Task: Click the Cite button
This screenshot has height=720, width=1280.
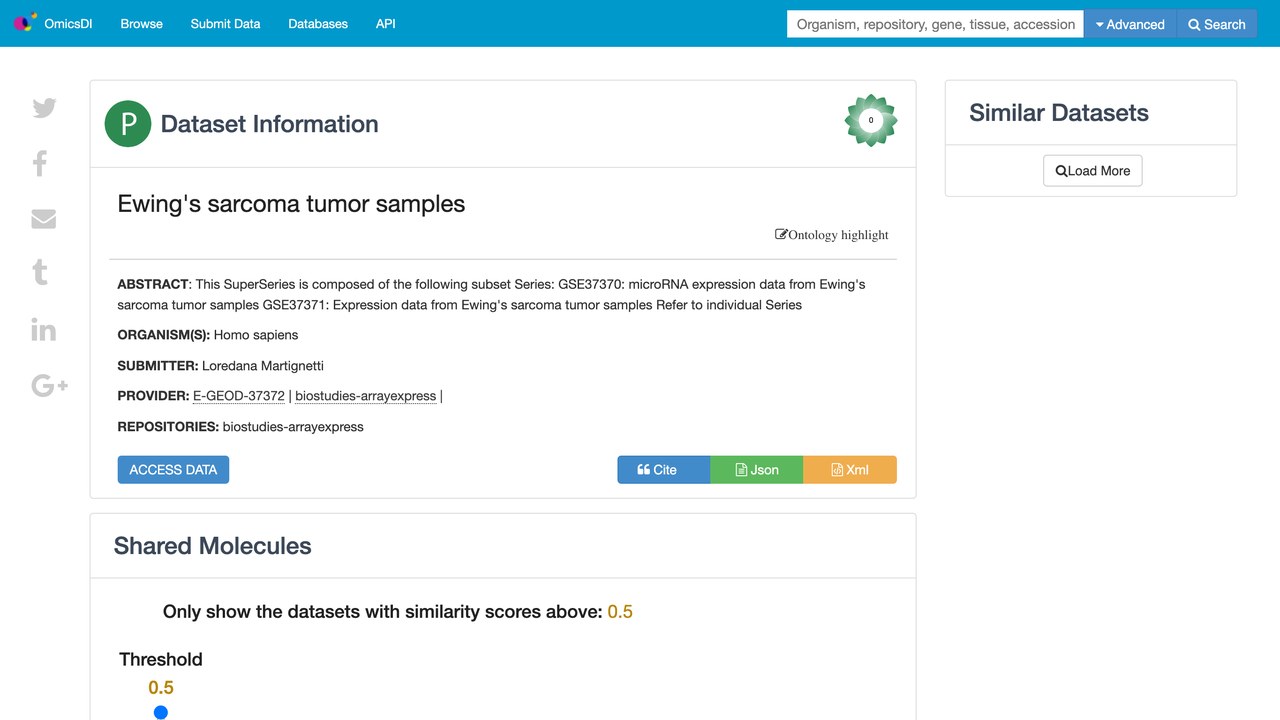Action: 664,470
